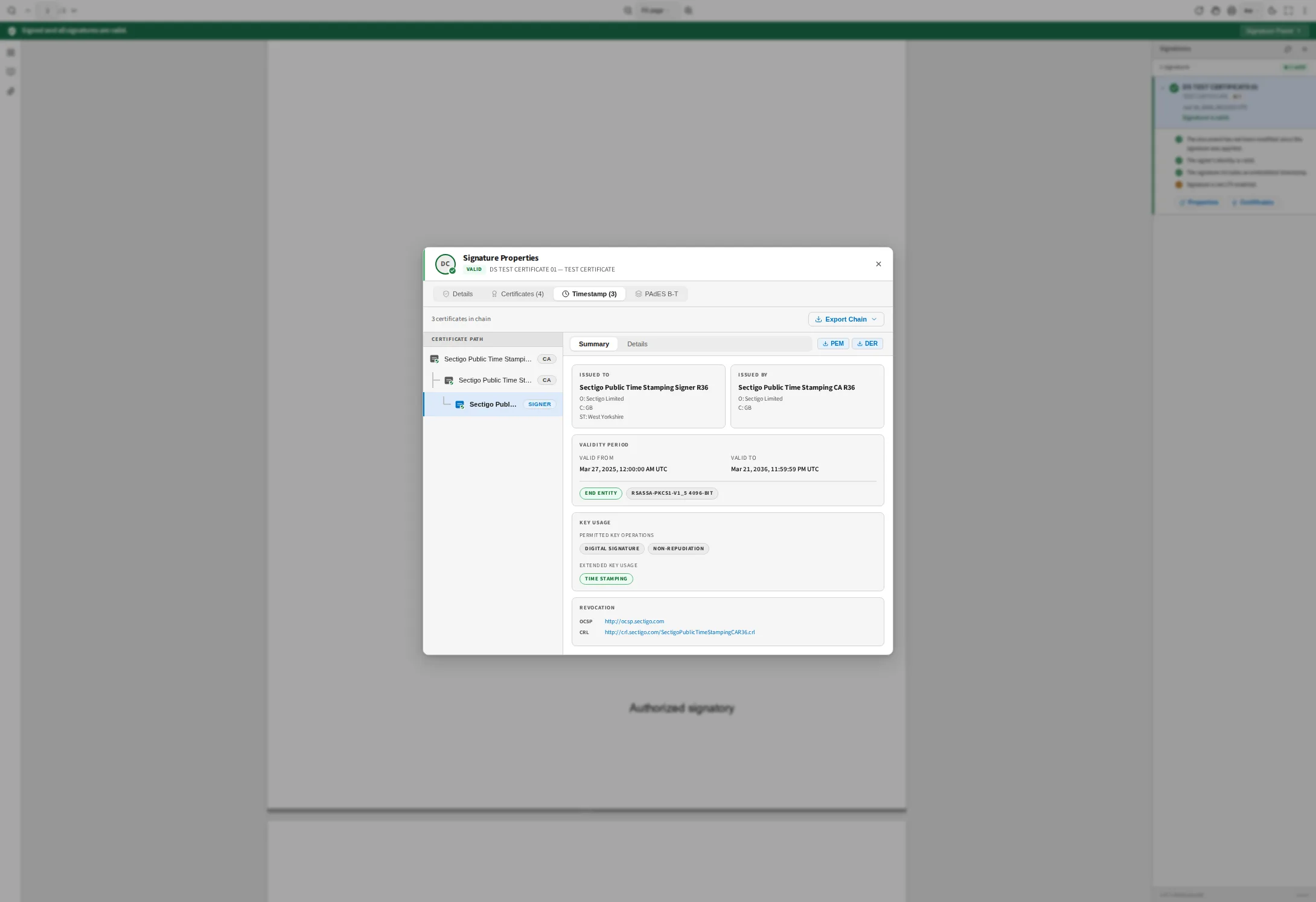Click the RSASSA-PKCS1-V1_5 4096-BIT badge
Image resolution: width=1316 pixels, height=902 pixels.
tap(672, 493)
